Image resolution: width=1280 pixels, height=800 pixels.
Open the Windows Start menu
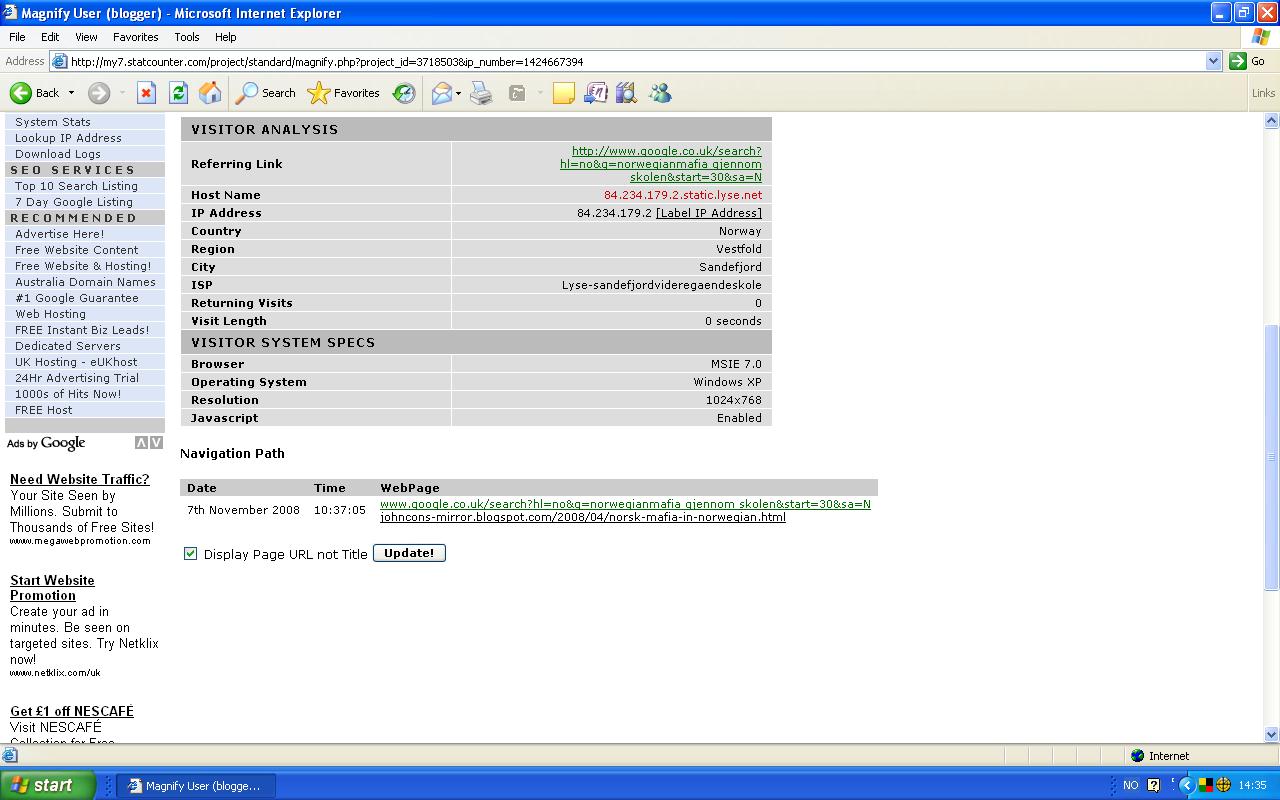click(48, 785)
